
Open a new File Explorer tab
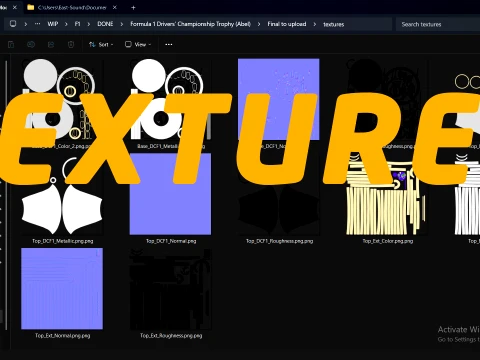pyautogui.click(x=133, y=7)
